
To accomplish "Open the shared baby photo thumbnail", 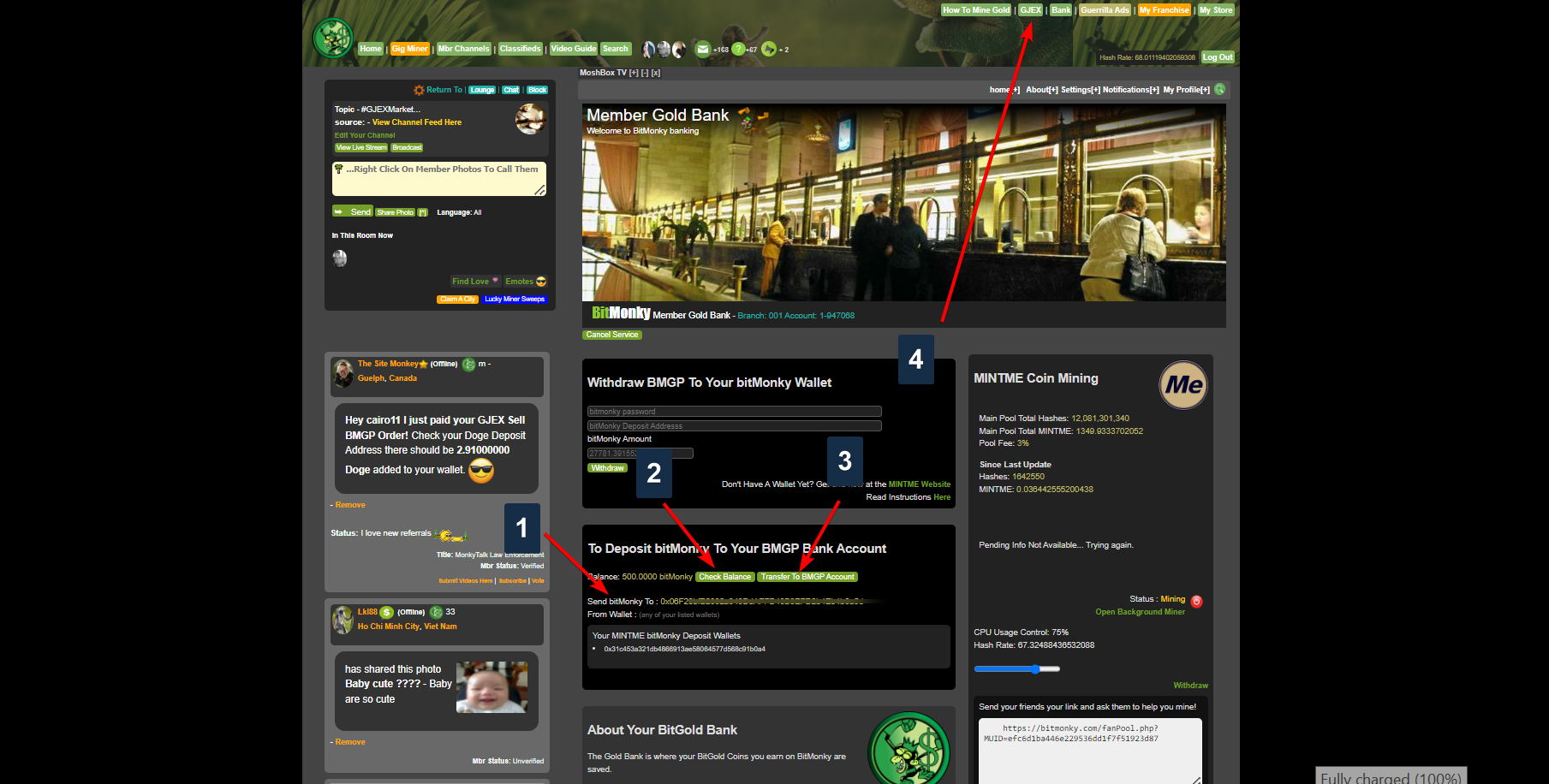I will coord(492,687).
